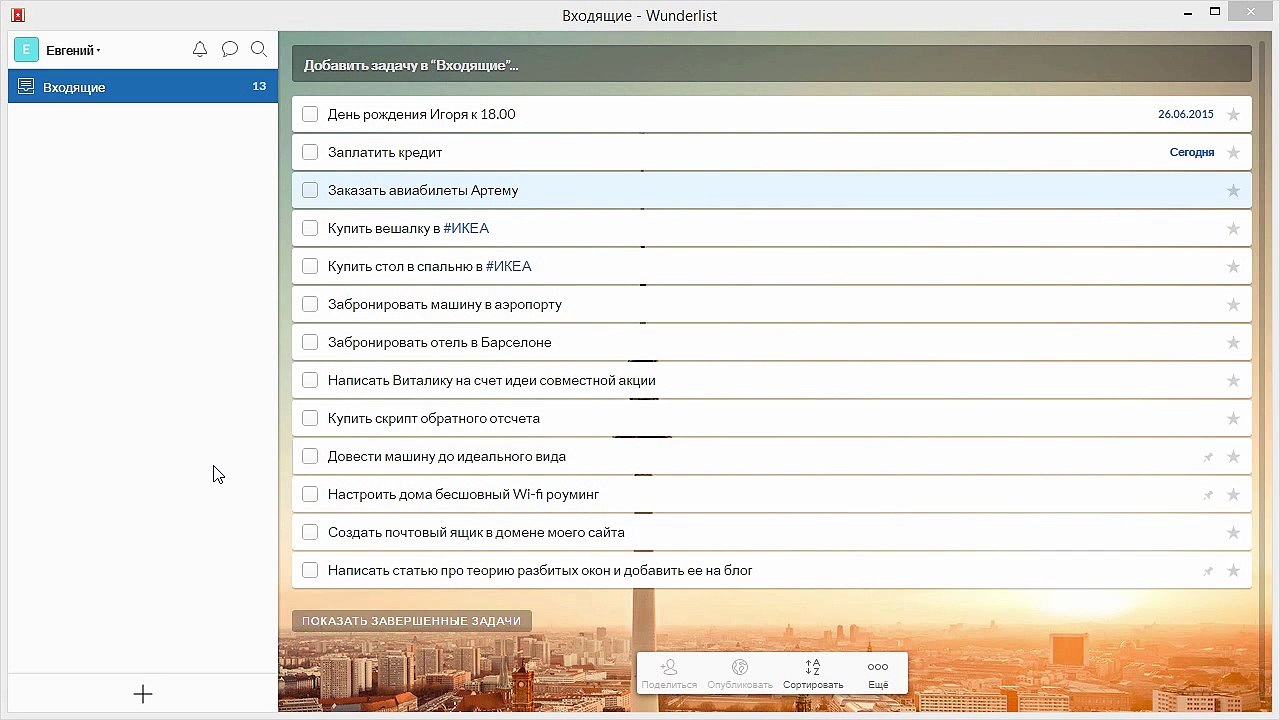Star the task 'Заказать авиабилеты Артему'
Viewport: 1280px width, 720px height.
(x=1233, y=190)
